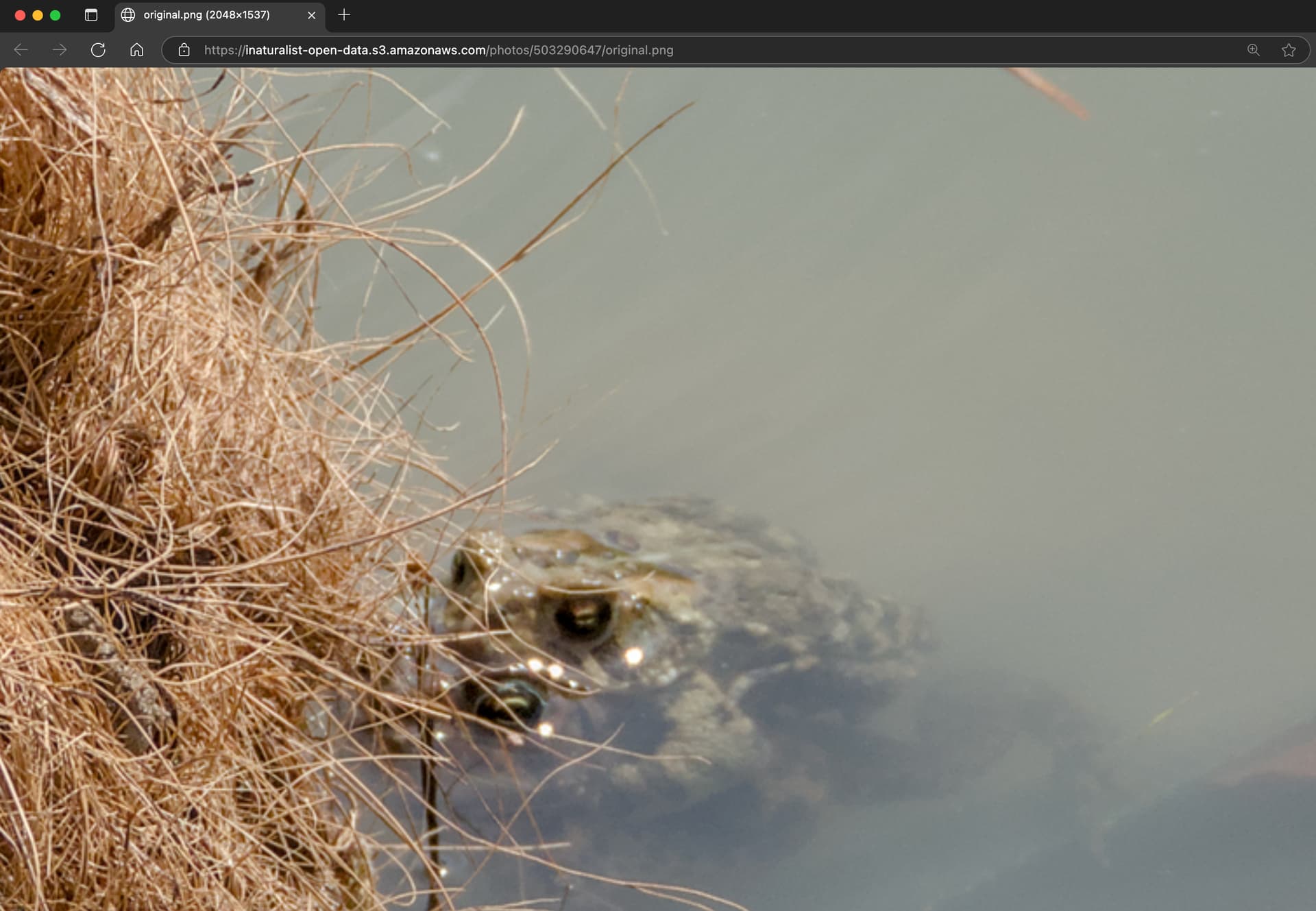The image size is (1316, 911).
Task: Open the sidebar panel icon
Action: [90, 15]
